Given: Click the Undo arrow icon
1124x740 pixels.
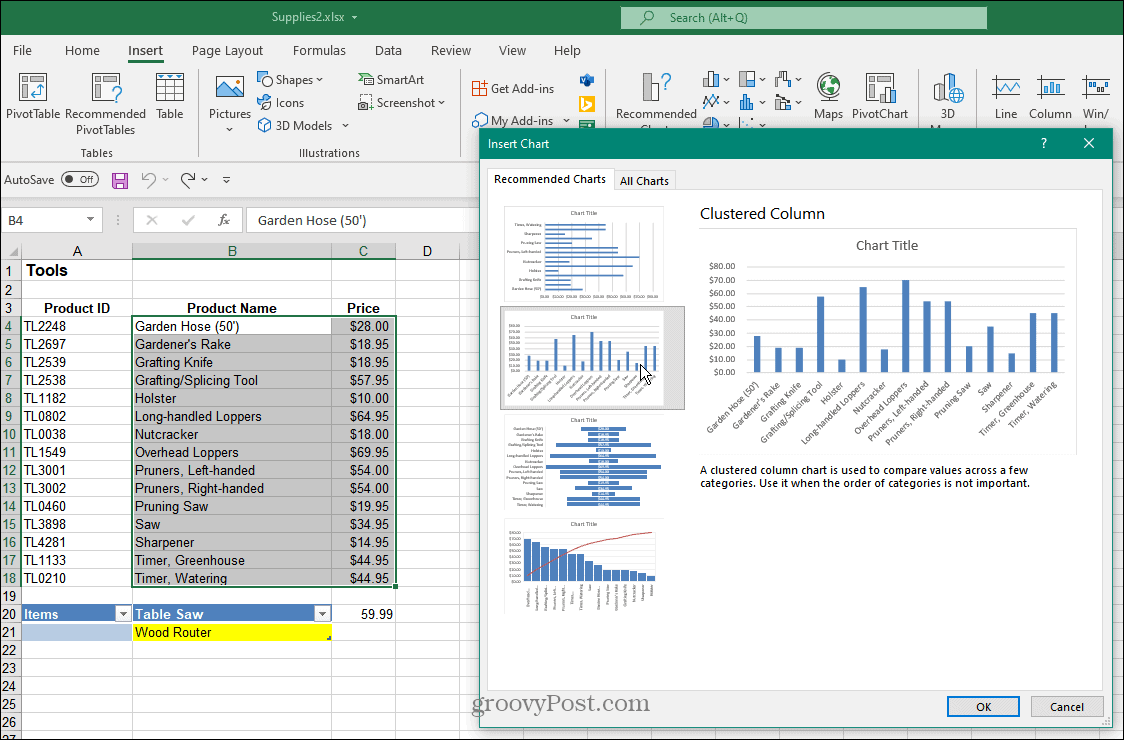Looking at the screenshot, I should pyautogui.click(x=148, y=180).
